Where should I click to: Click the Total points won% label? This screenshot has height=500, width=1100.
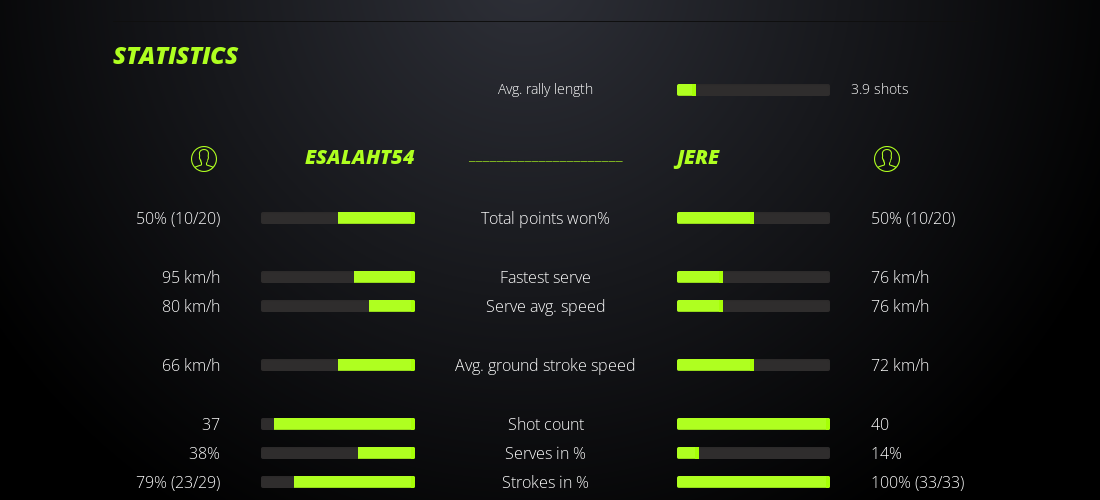point(545,218)
